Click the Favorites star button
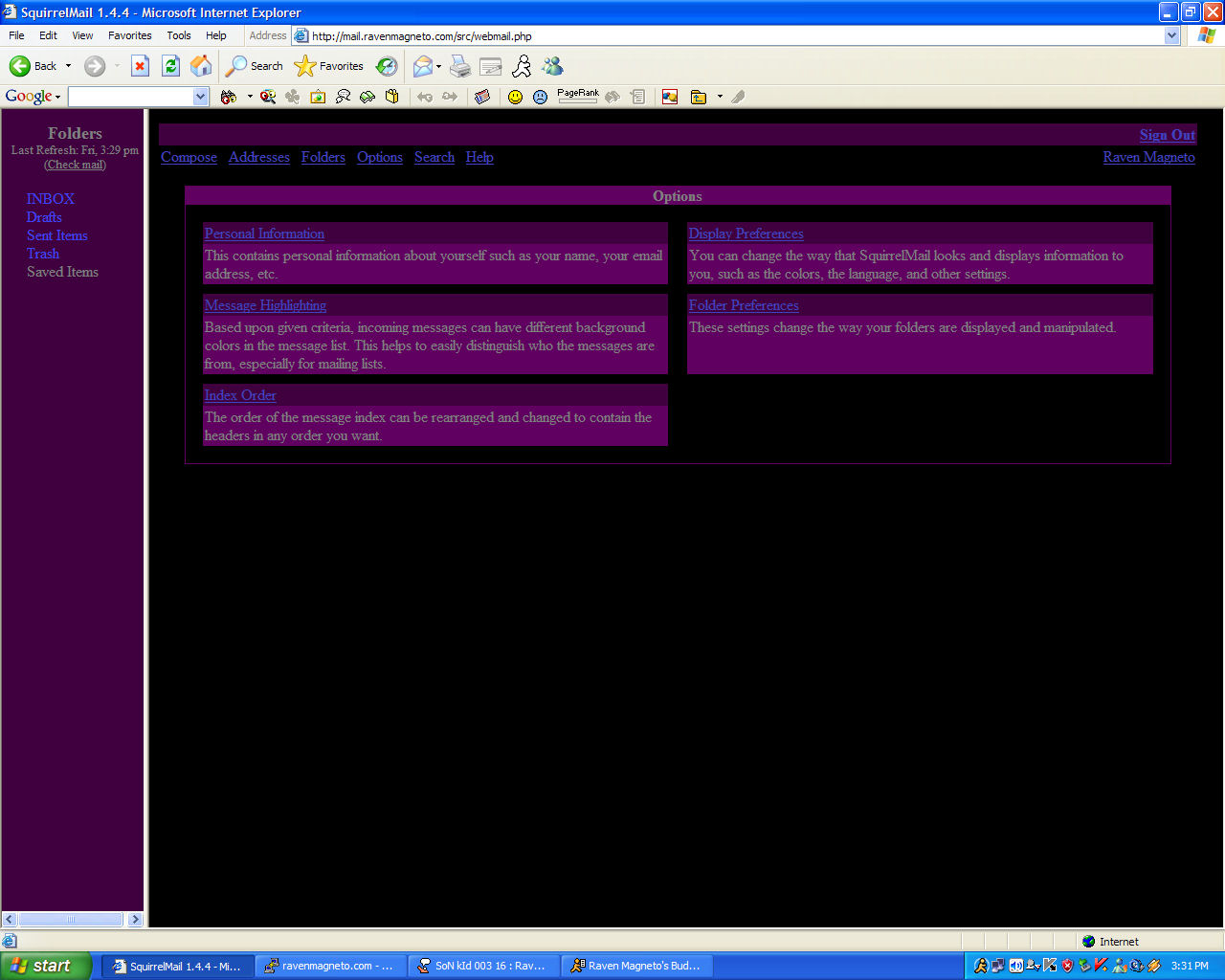The width and height of the screenshot is (1225, 980). tap(328, 66)
